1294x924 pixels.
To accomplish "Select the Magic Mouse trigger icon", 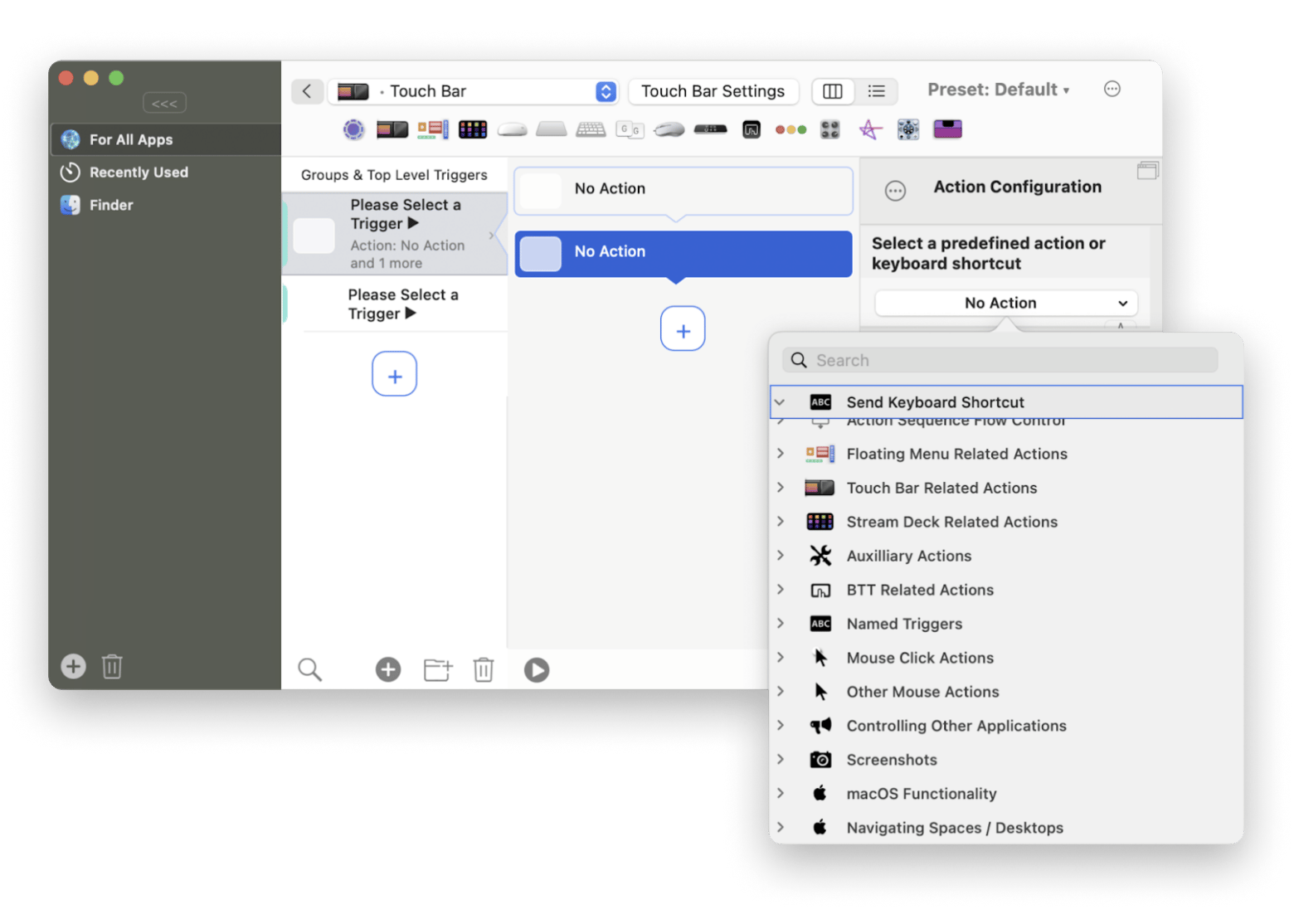I will pyautogui.click(x=512, y=129).
